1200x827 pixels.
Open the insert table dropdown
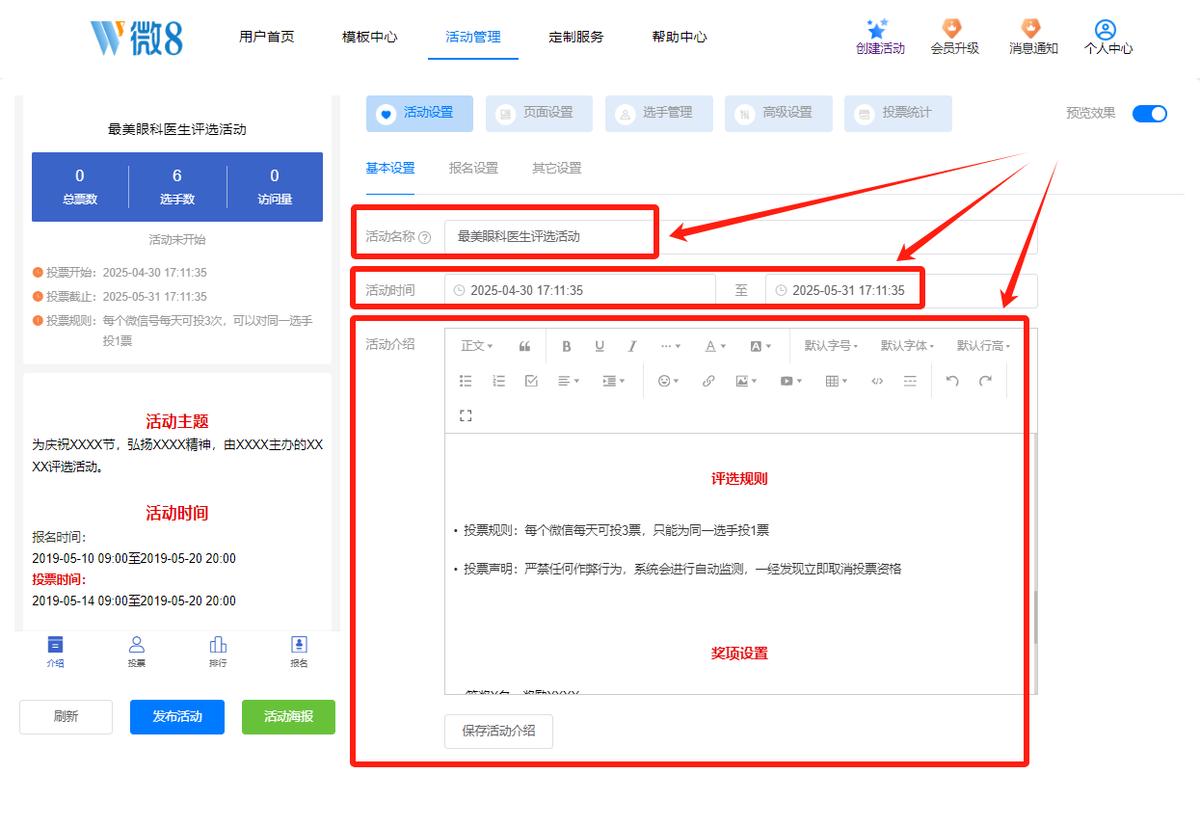click(x=836, y=381)
